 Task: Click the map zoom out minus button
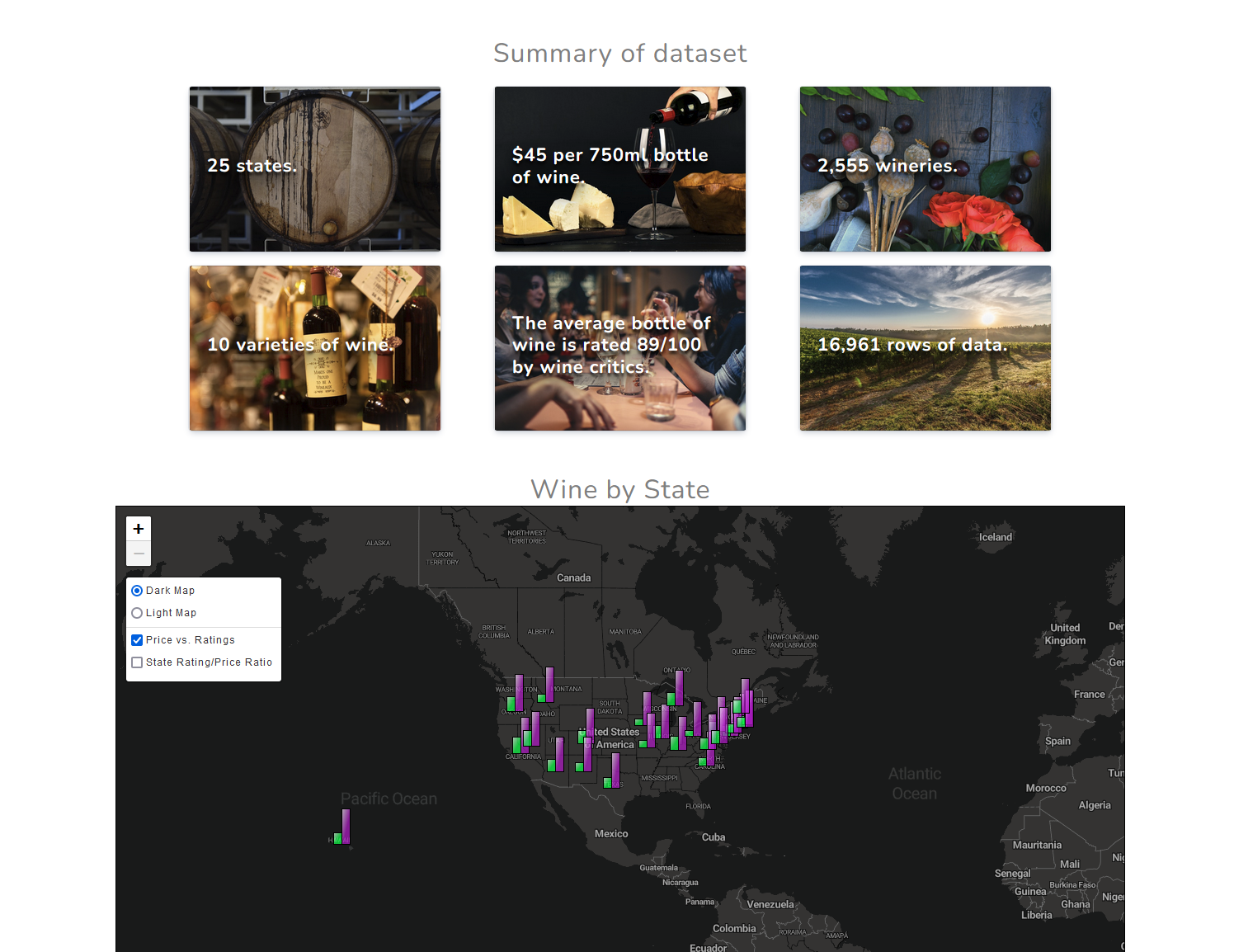coord(139,554)
